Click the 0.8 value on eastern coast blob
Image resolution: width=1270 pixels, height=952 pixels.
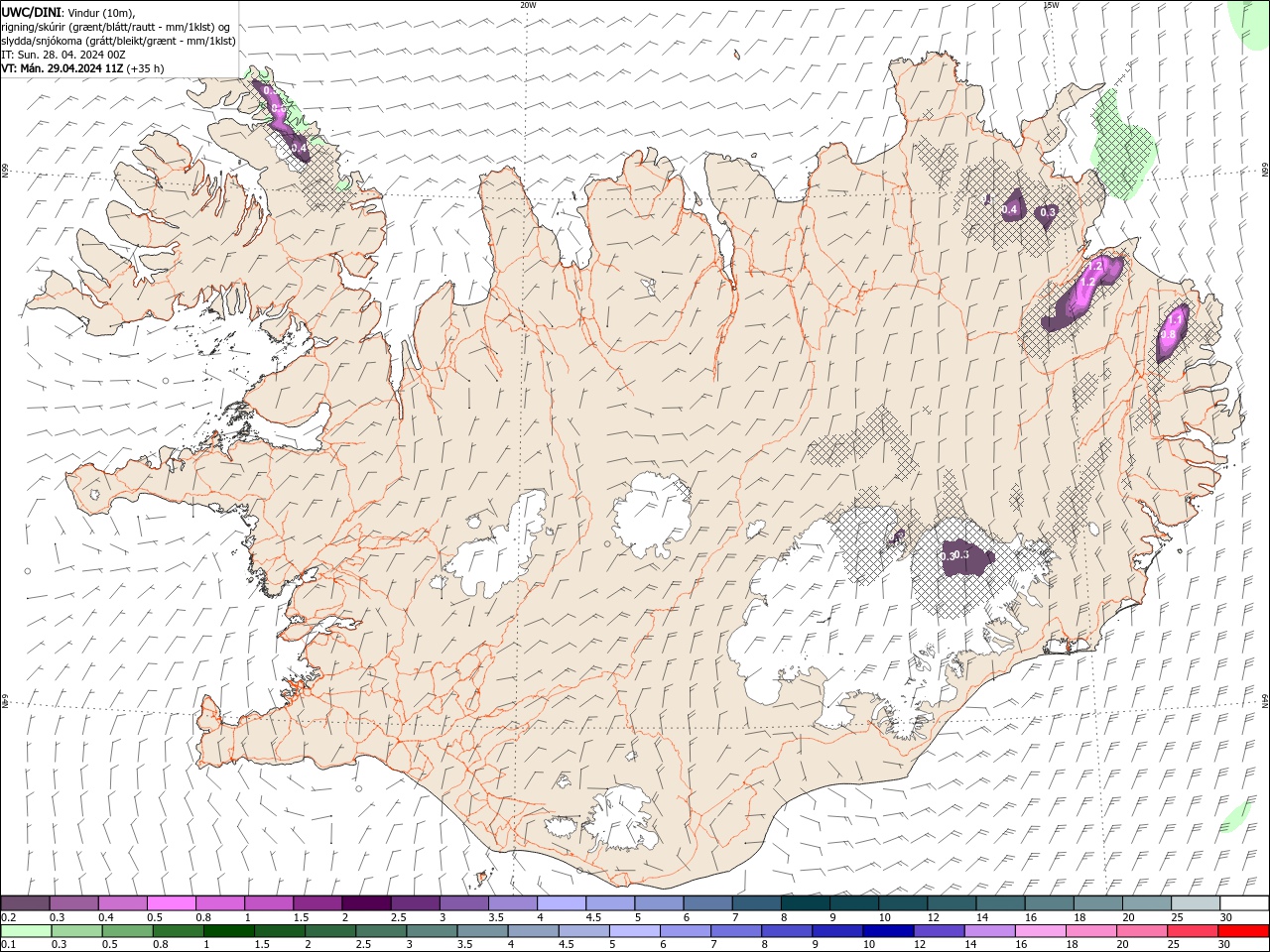[1168, 335]
